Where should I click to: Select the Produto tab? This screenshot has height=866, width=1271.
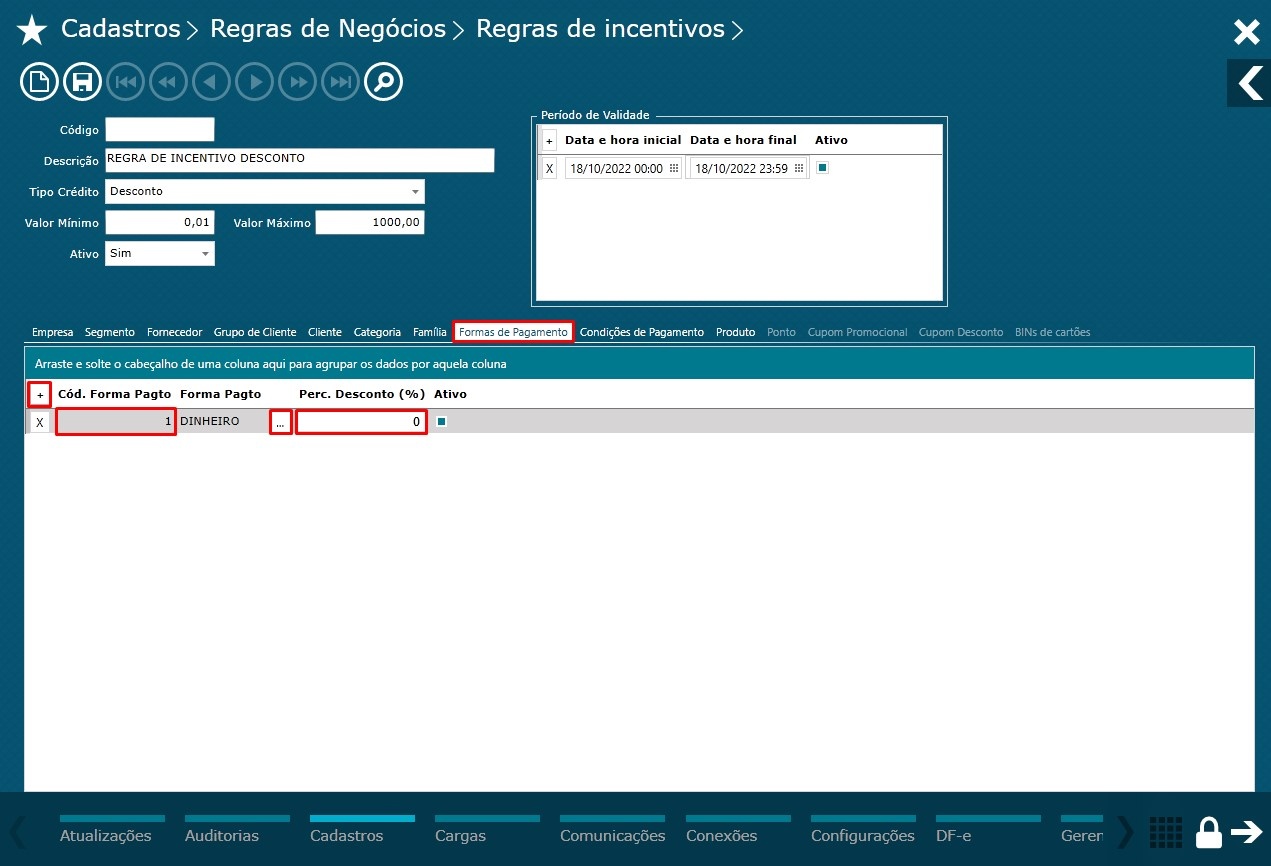735,331
